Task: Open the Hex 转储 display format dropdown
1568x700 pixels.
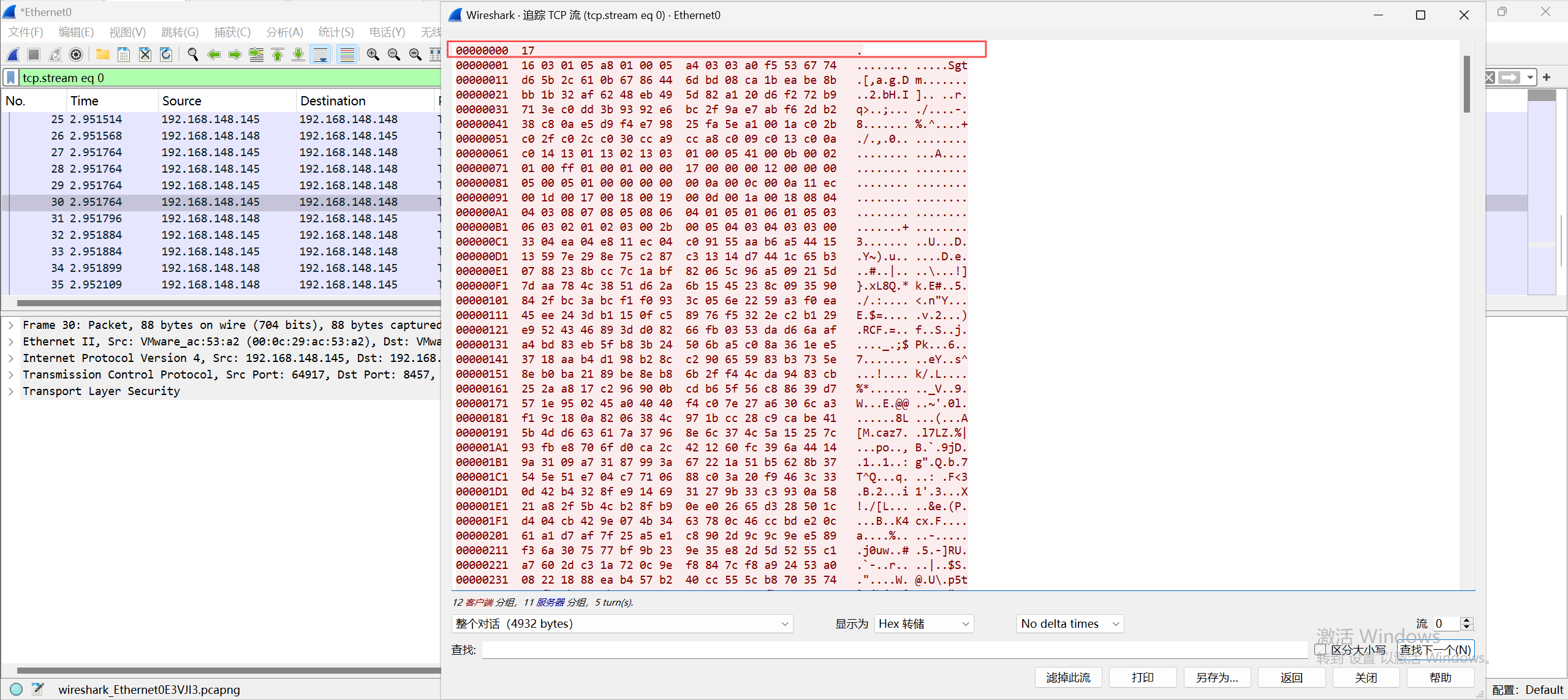Action: (923, 623)
